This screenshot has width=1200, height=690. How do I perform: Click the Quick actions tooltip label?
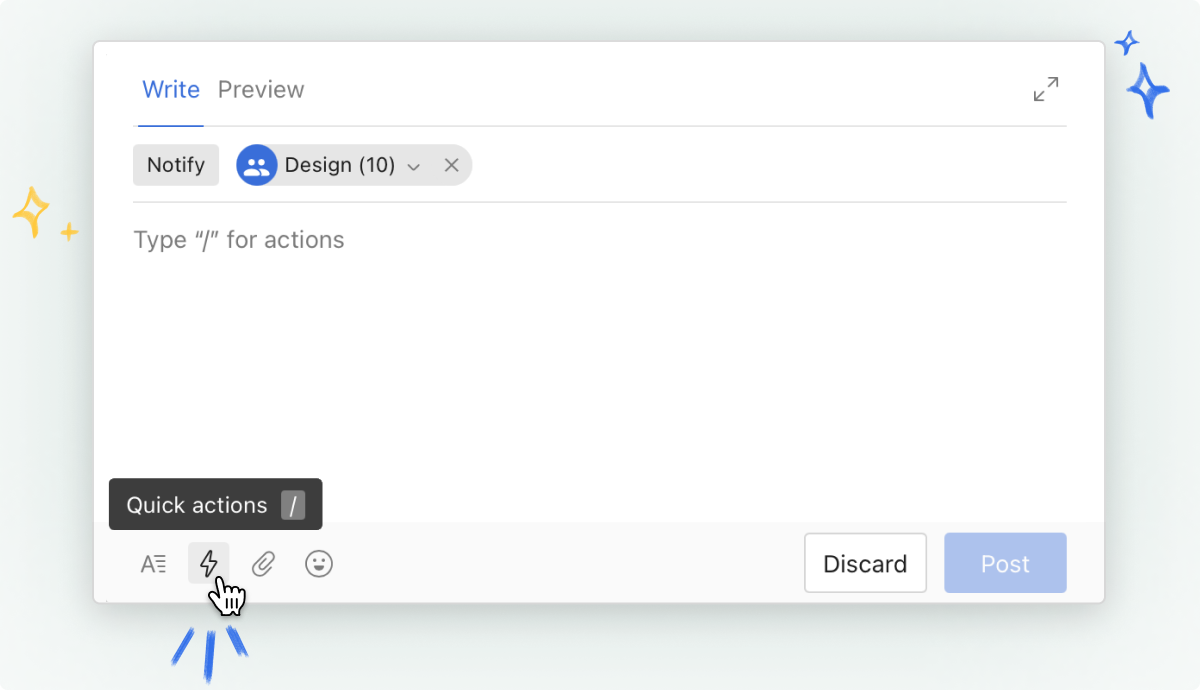(x=197, y=505)
